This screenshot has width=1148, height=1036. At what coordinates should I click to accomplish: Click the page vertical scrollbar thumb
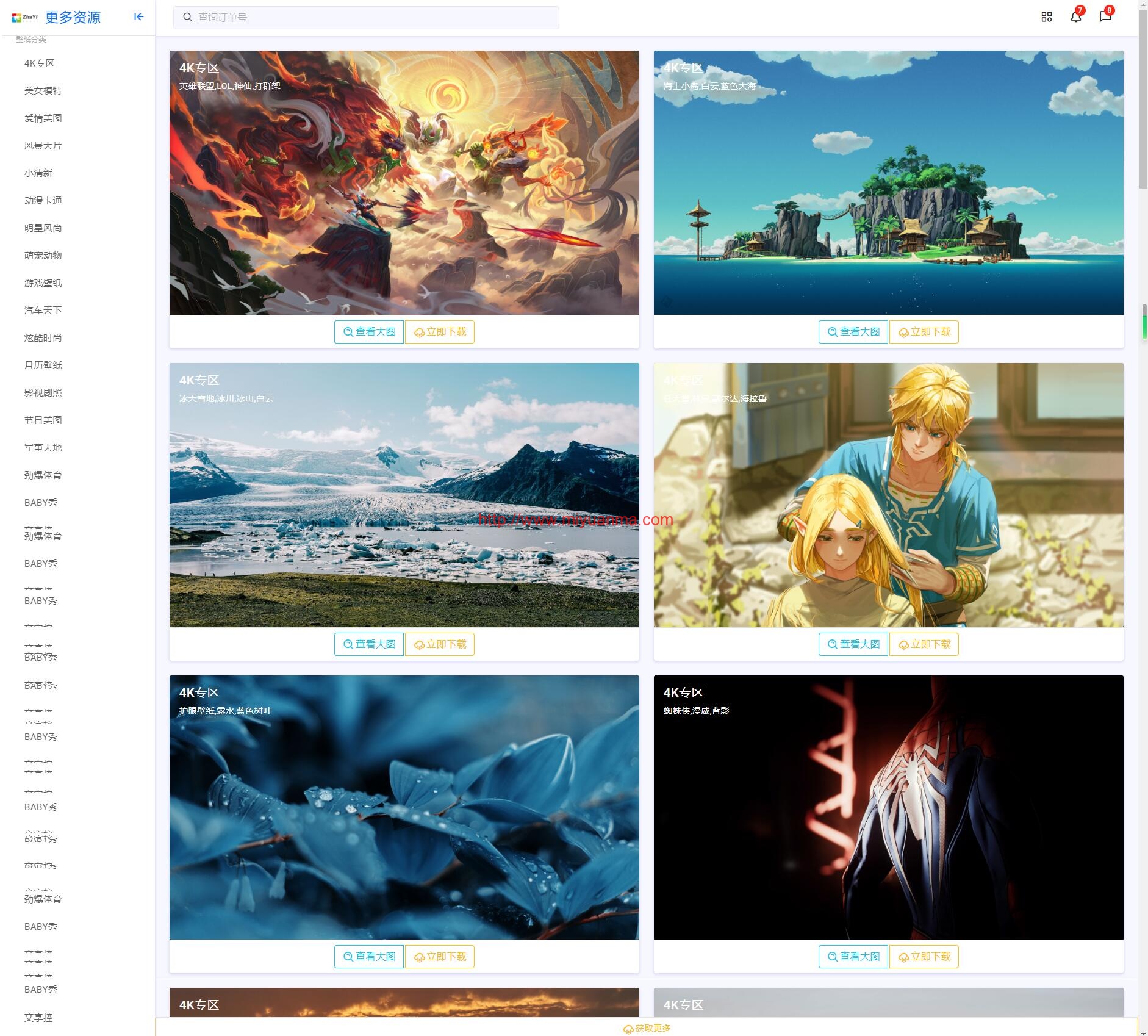pos(1143,98)
